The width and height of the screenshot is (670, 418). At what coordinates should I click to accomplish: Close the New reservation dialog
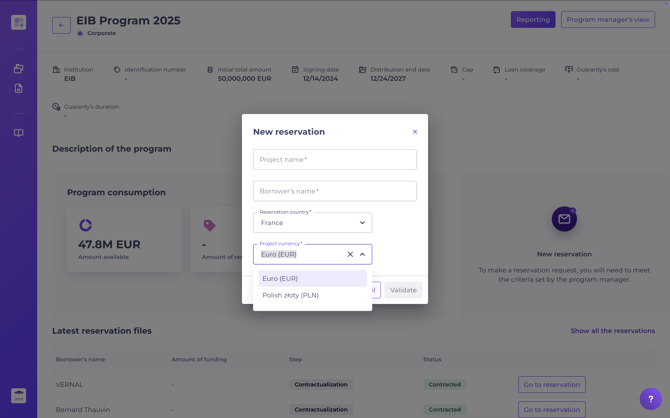(414, 132)
